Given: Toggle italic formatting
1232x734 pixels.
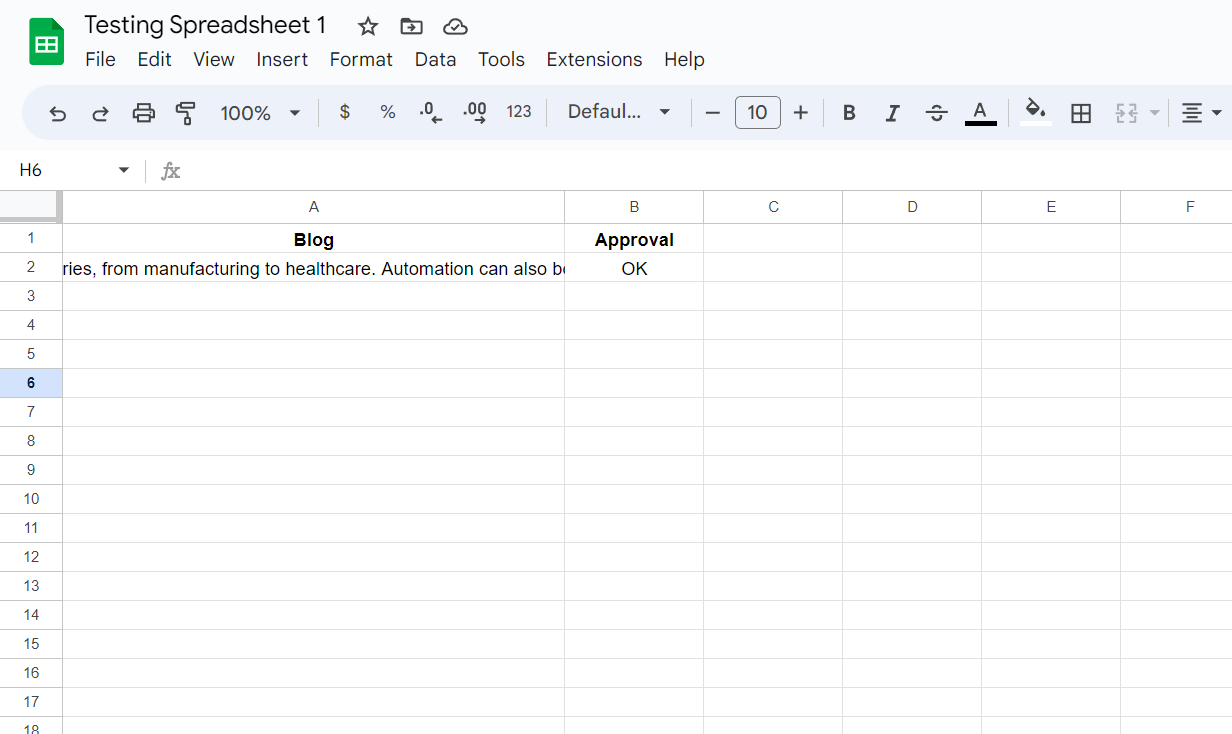Looking at the screenshot, I should tap(893, 113).
